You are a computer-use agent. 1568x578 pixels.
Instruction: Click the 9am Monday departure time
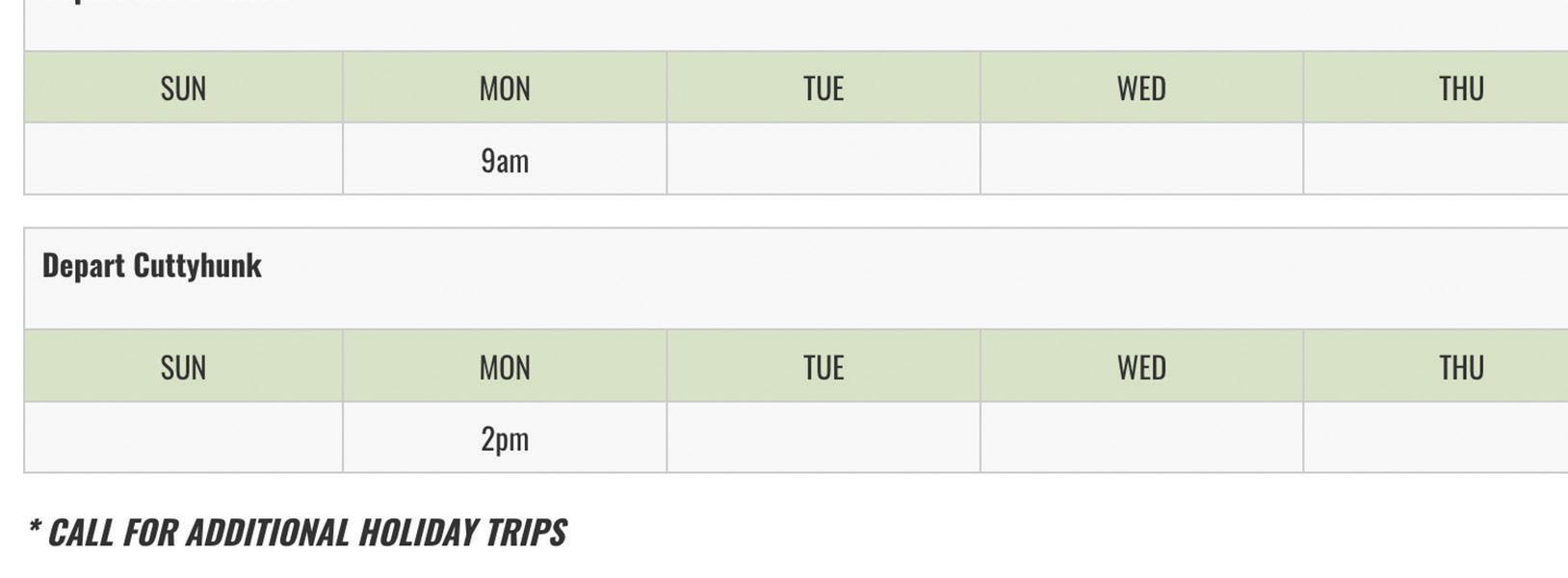pyautogui.click(x=505, y=160)
